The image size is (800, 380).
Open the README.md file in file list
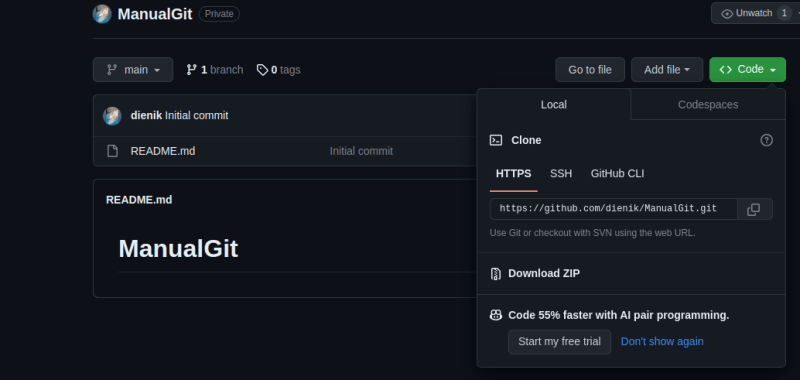point(163,151)
